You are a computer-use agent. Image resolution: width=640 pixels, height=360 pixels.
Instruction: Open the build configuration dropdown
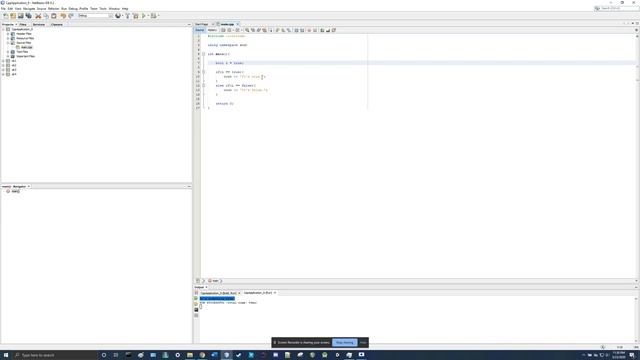click(111, 16)
